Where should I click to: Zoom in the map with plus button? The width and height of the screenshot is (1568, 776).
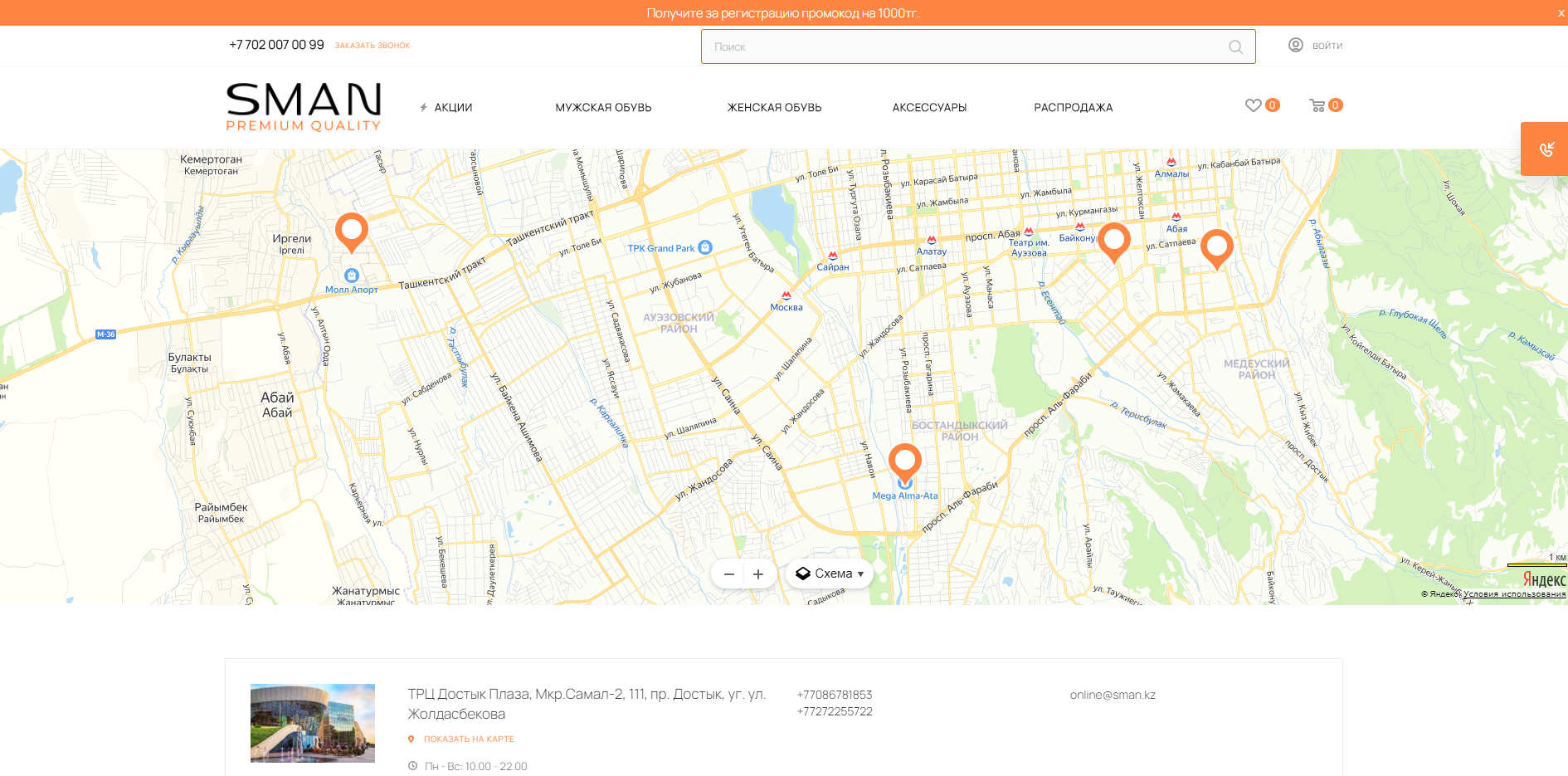coord(758,574)
